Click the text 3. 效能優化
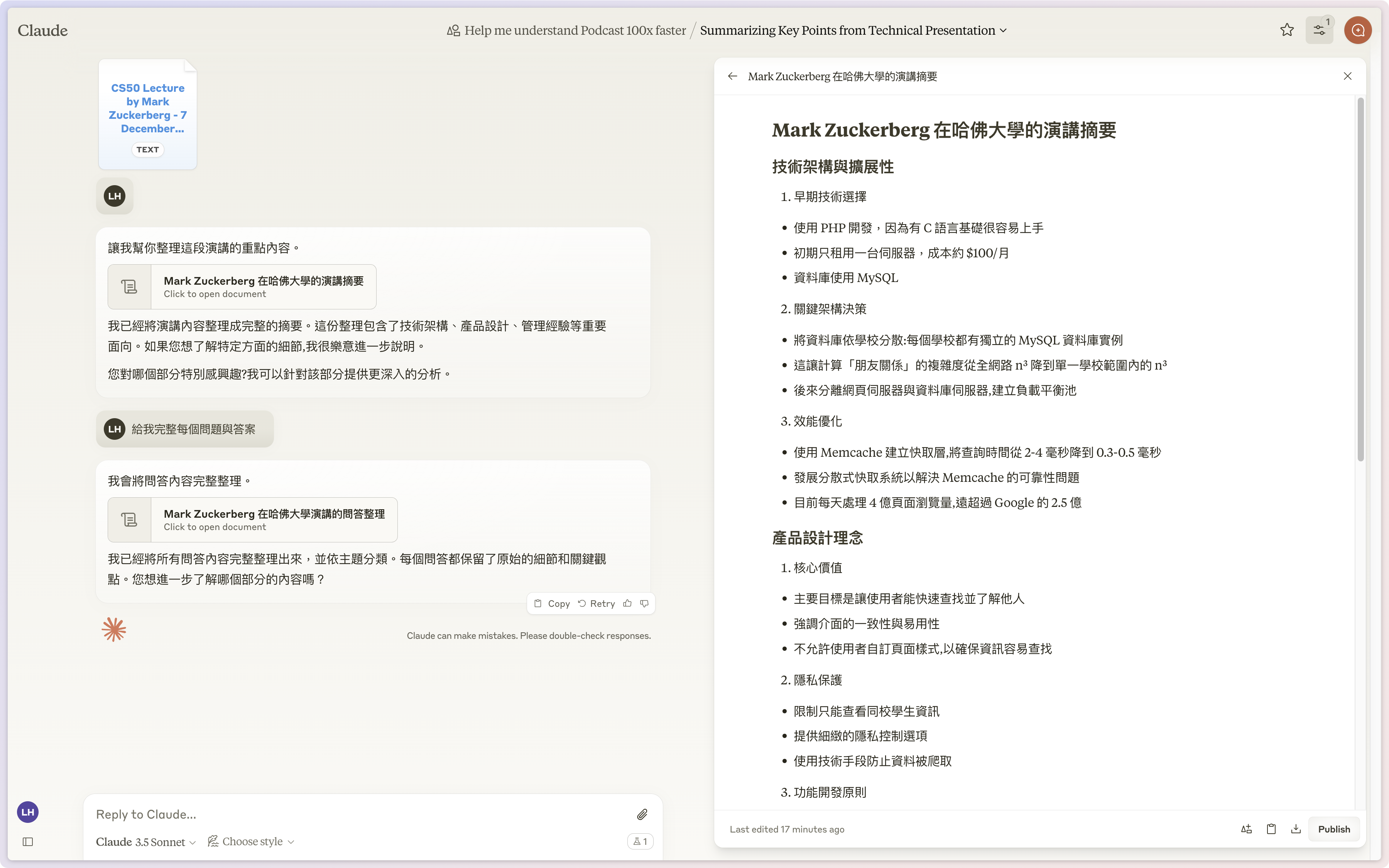This screenshot has height=868, width=1389. [x=811, y=421]
